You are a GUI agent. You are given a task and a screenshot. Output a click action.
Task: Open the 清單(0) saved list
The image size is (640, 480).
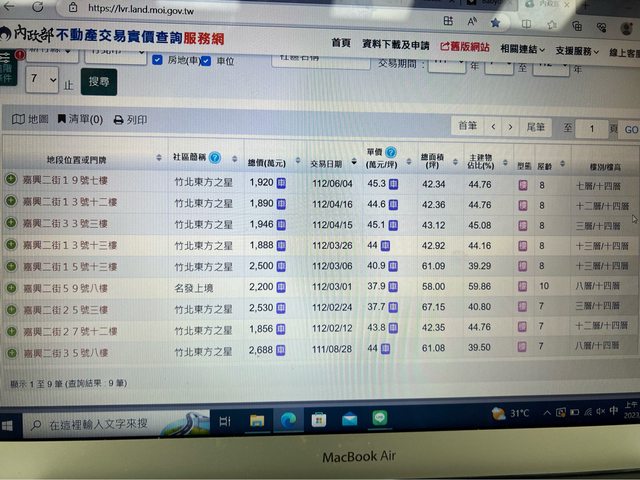80,120
